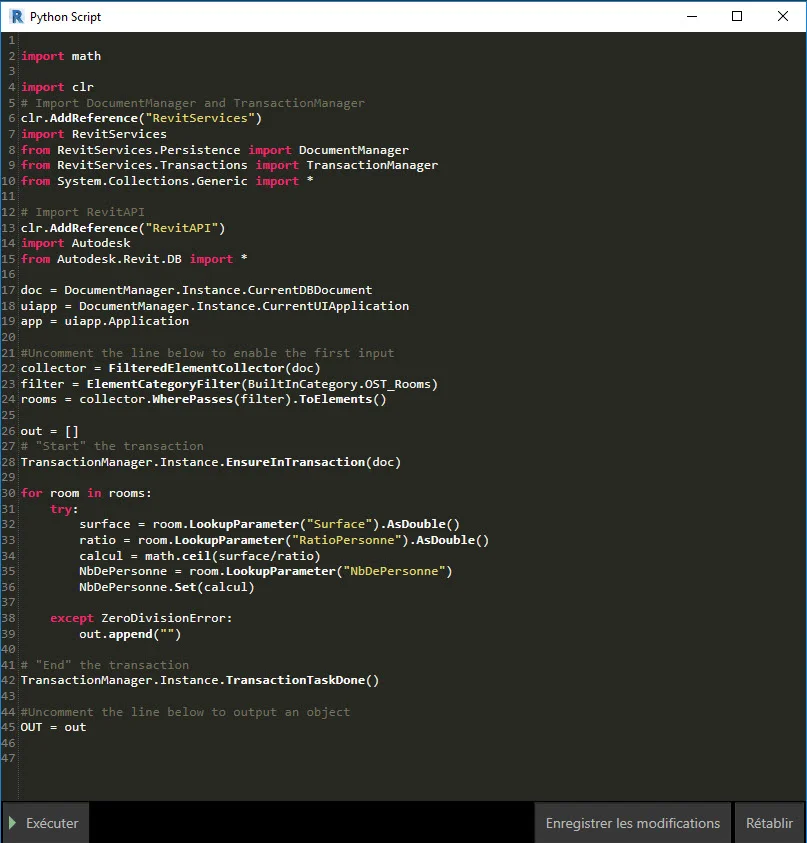807x843 pixels.
Task: Click 'out.append("")' on line 39
Action: click(x=130, y=634)
